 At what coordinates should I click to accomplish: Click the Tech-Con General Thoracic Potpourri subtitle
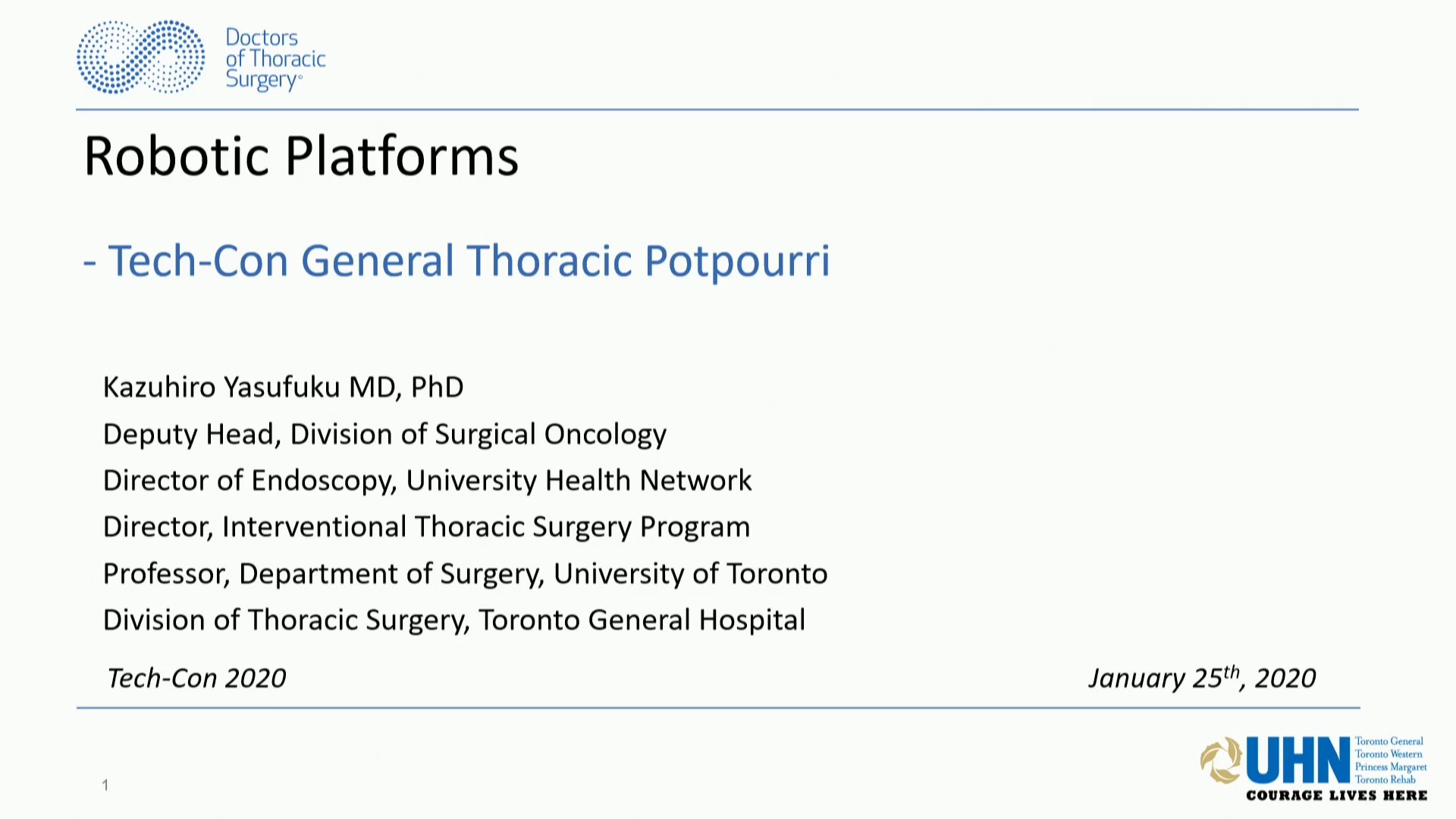click(457, 261)
